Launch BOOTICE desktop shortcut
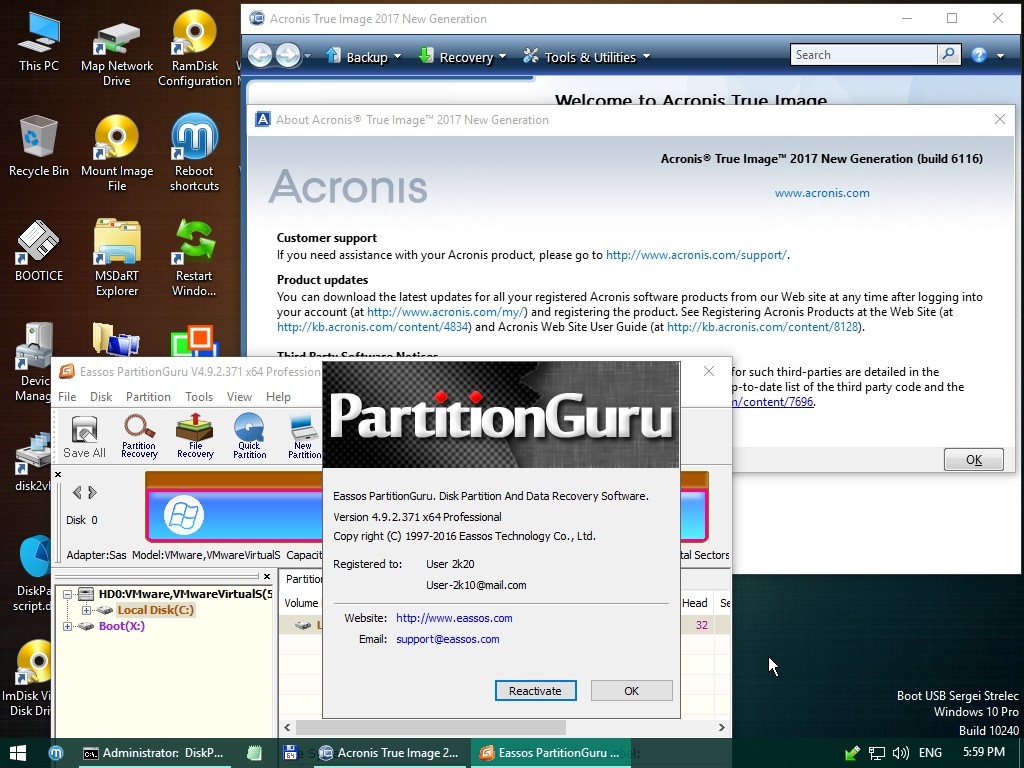 tap(39, 251)
